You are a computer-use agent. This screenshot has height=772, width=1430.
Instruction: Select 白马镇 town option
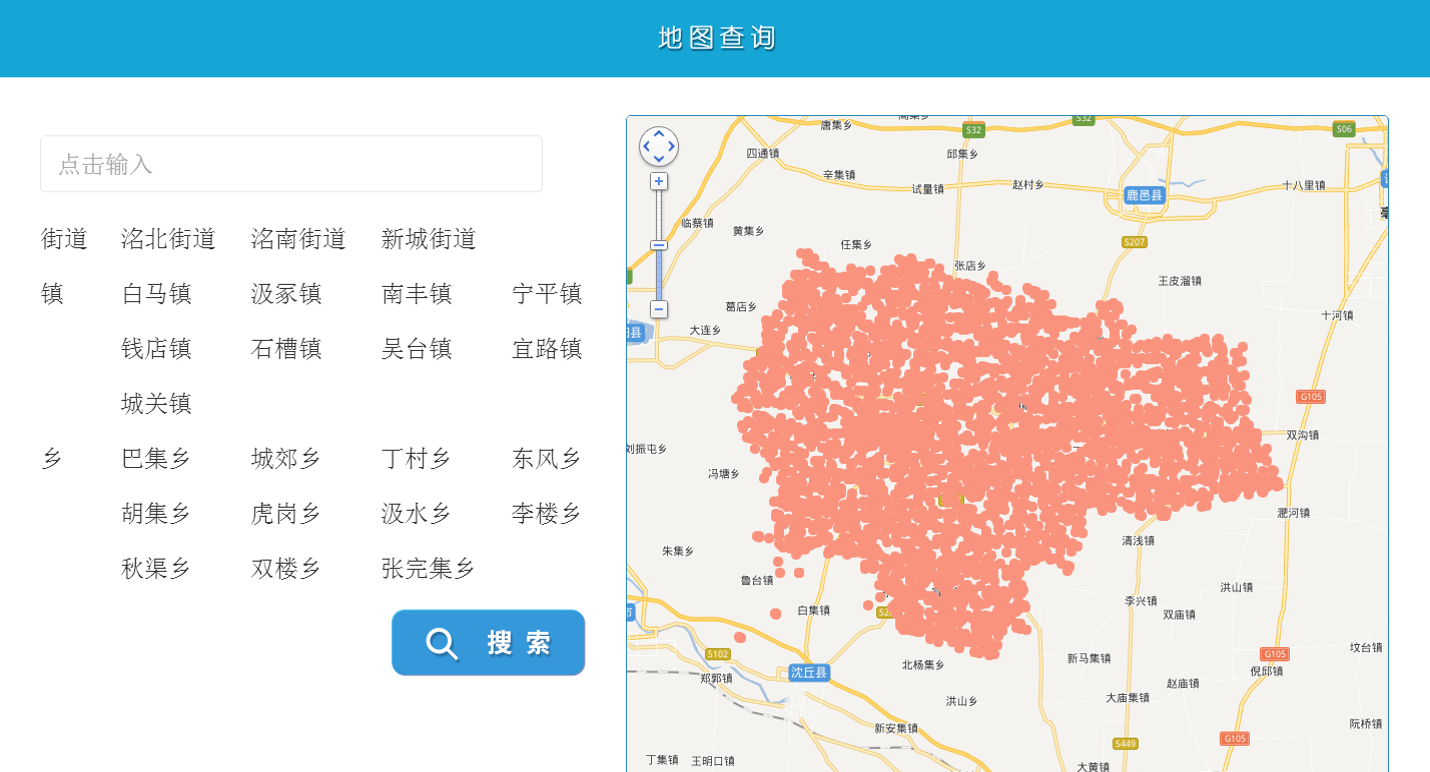tap(156, 294)
